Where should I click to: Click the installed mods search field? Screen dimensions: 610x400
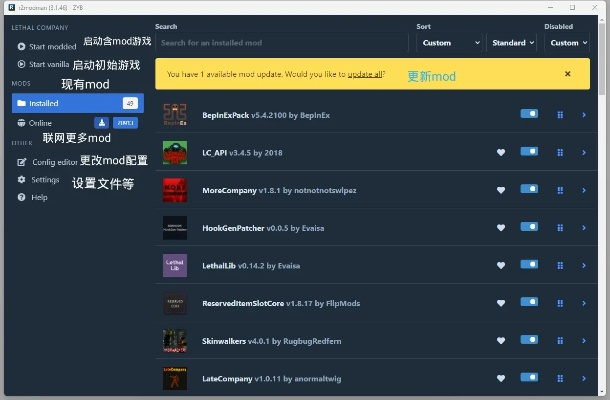282,43
